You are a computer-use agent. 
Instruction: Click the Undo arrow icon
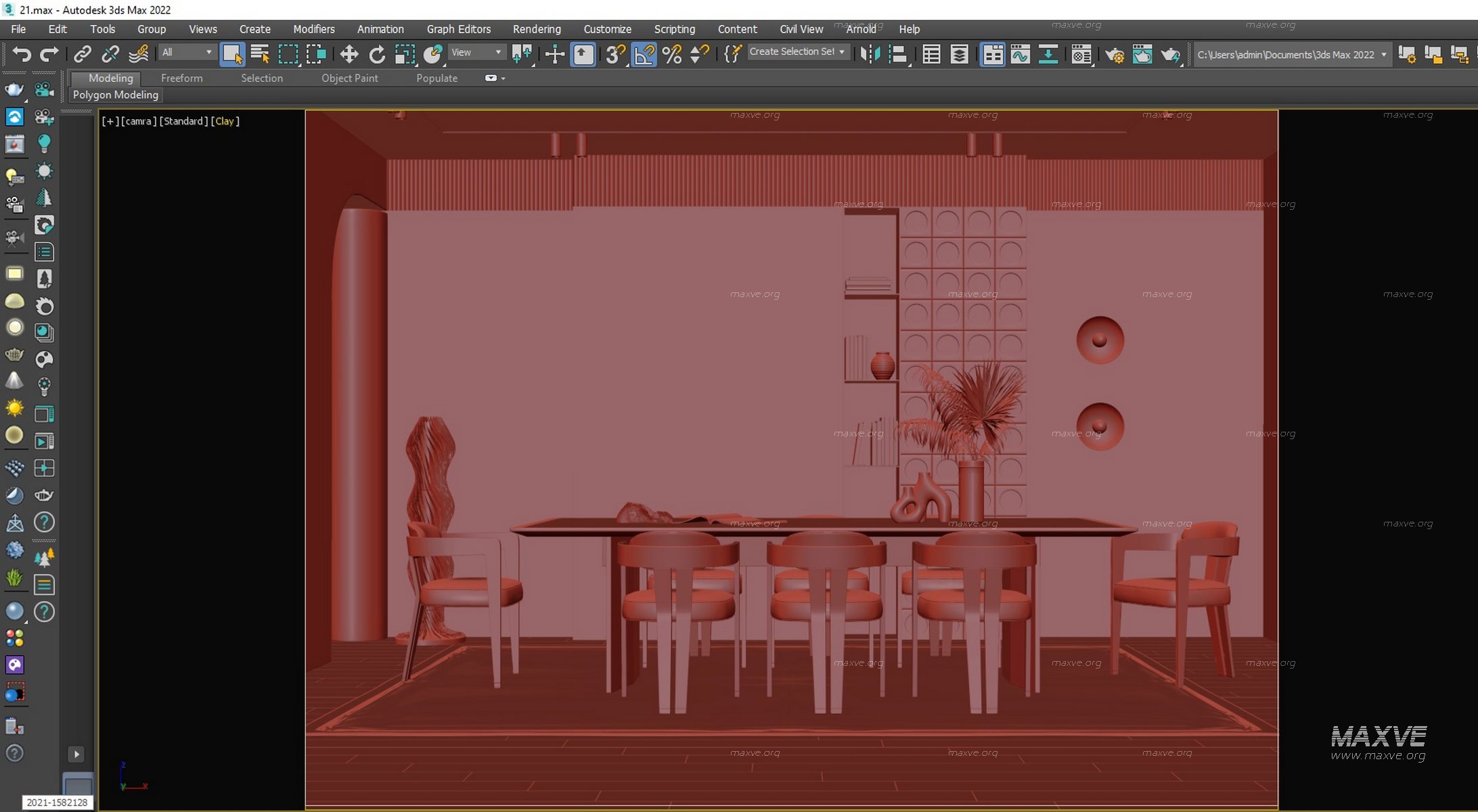pos(21,54)
